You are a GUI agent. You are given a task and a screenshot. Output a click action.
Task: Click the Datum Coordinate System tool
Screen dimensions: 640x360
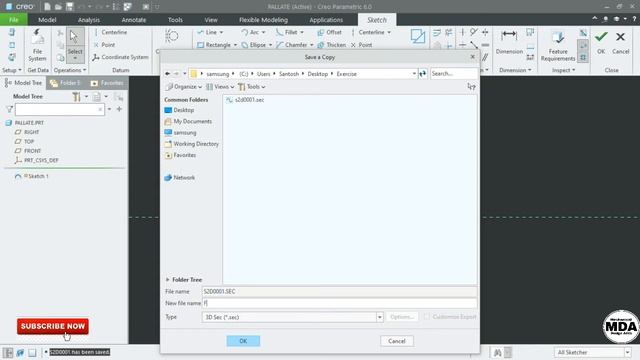(120, 57)
